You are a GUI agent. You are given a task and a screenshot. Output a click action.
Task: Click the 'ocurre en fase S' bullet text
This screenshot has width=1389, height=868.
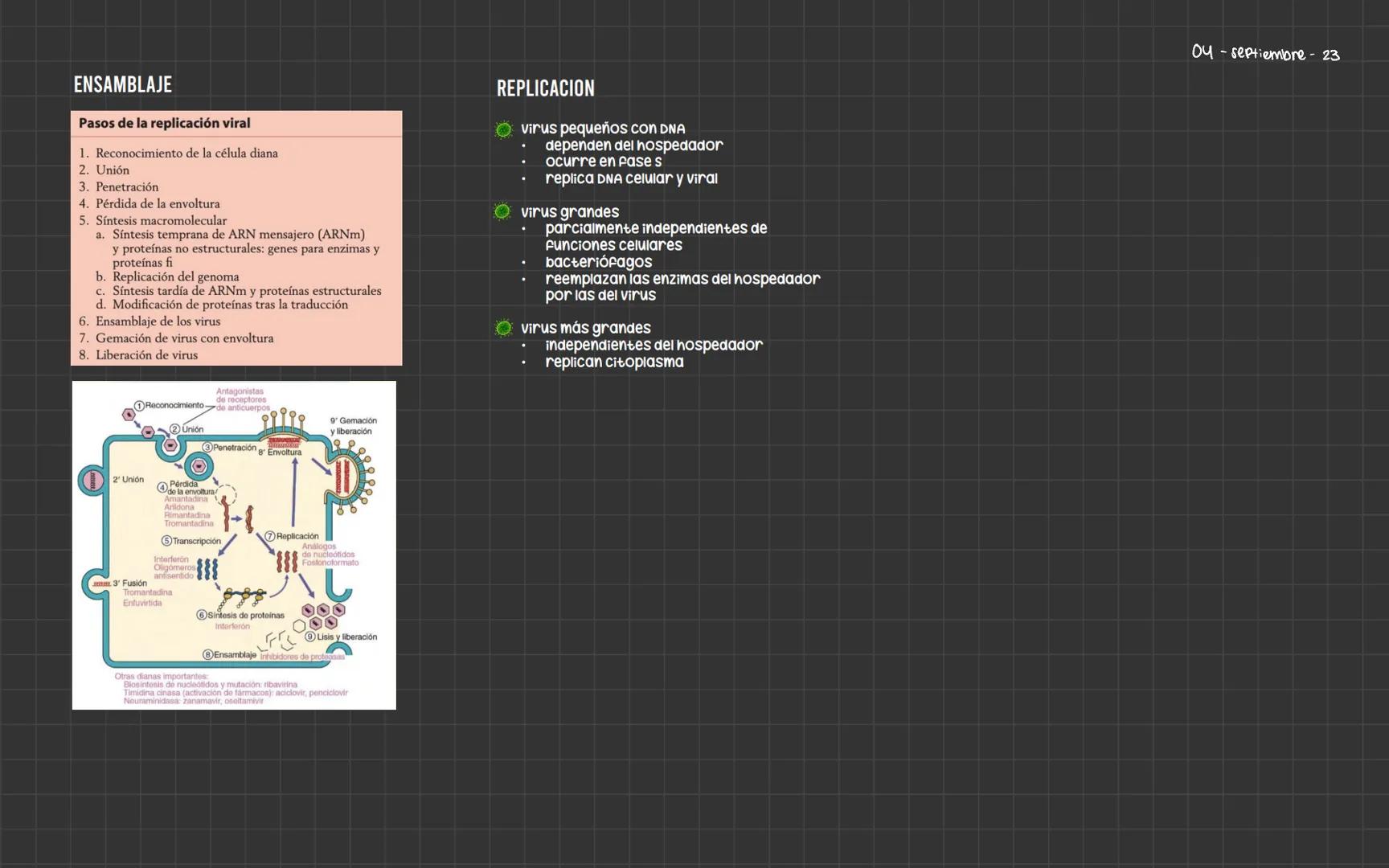[603, 162]
